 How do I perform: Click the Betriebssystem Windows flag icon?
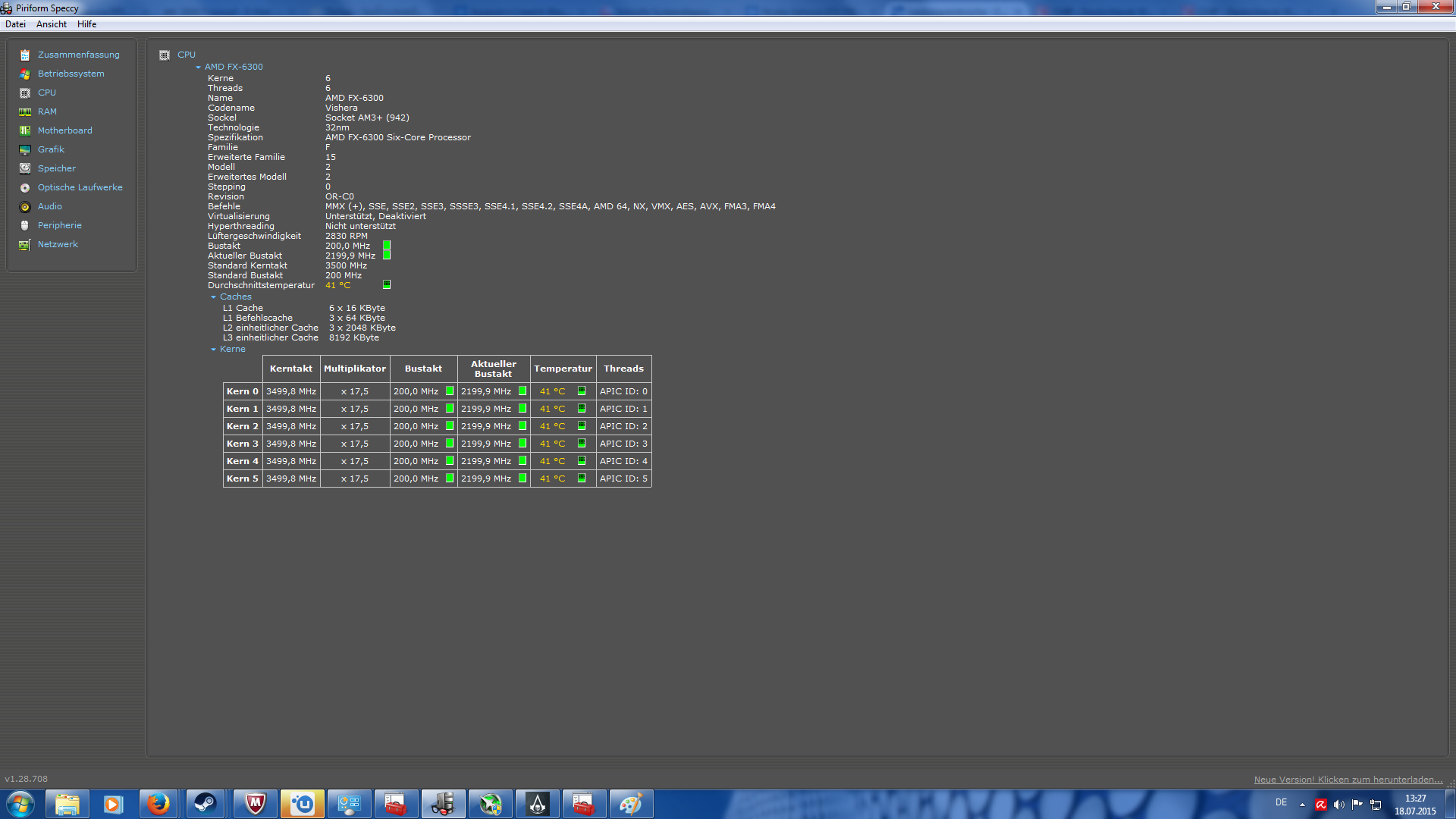[x=25, y=74]
